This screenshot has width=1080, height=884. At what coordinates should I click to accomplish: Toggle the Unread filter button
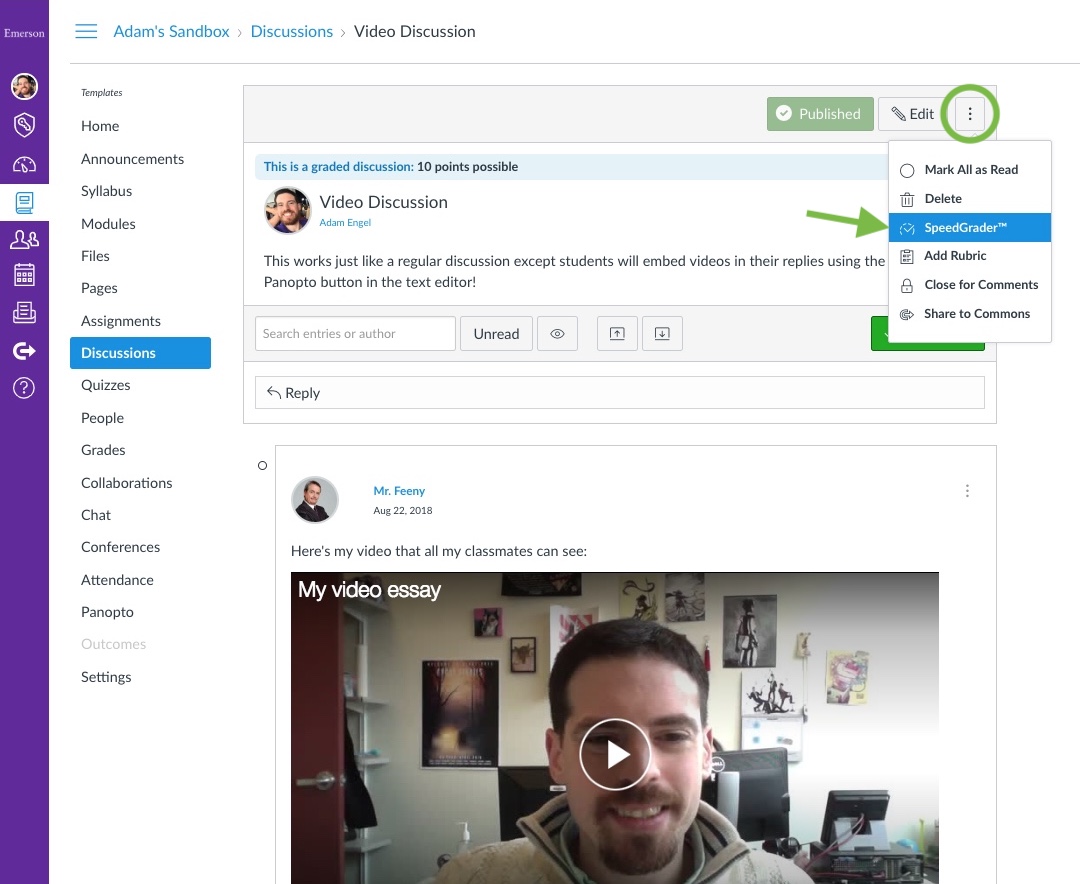click(x=496, y=333)
